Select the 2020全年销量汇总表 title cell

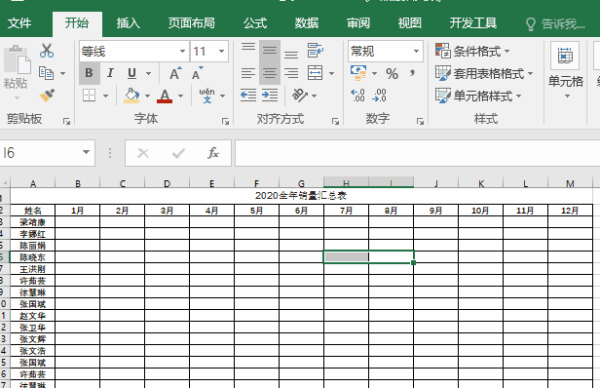301,196
